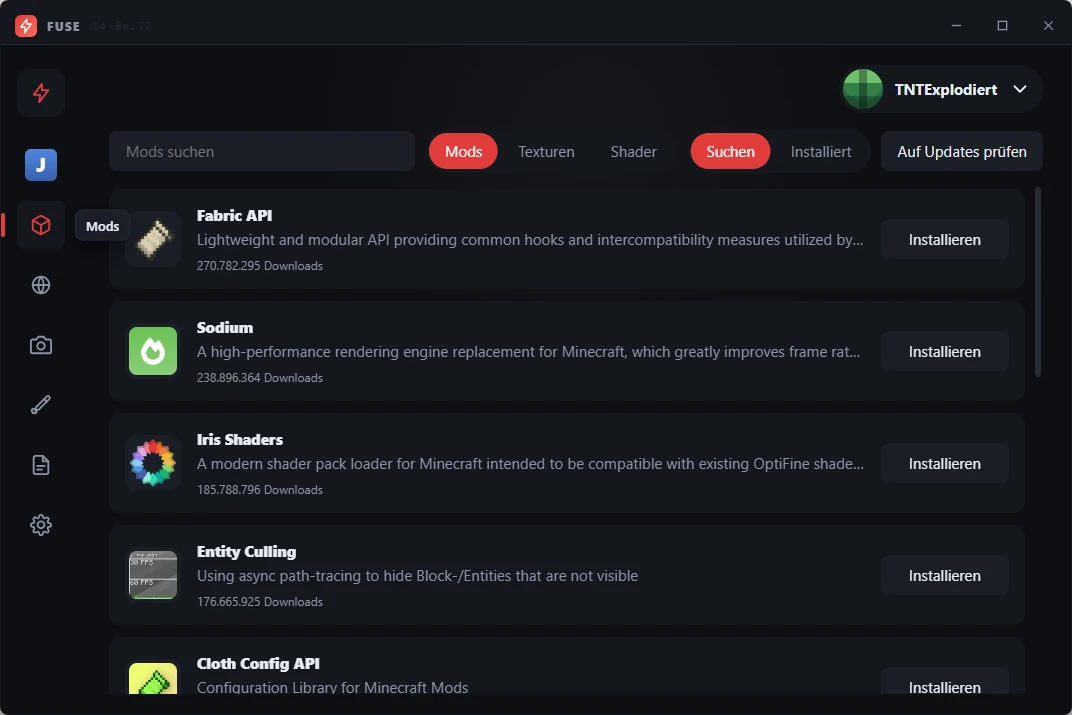
Task: Install the Iris Shaders mod
Action: [x=945, y=463]
